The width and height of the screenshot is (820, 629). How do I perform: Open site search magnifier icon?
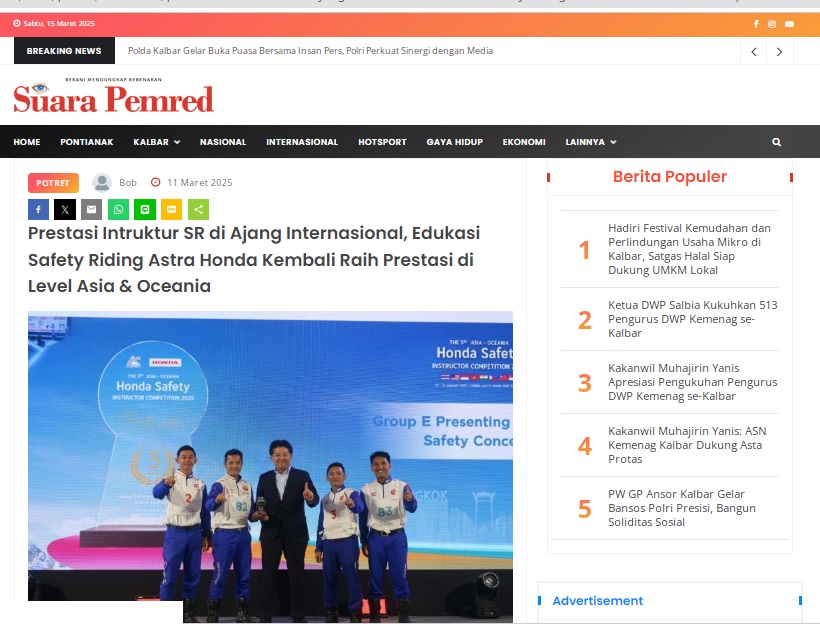pos(777,142)
